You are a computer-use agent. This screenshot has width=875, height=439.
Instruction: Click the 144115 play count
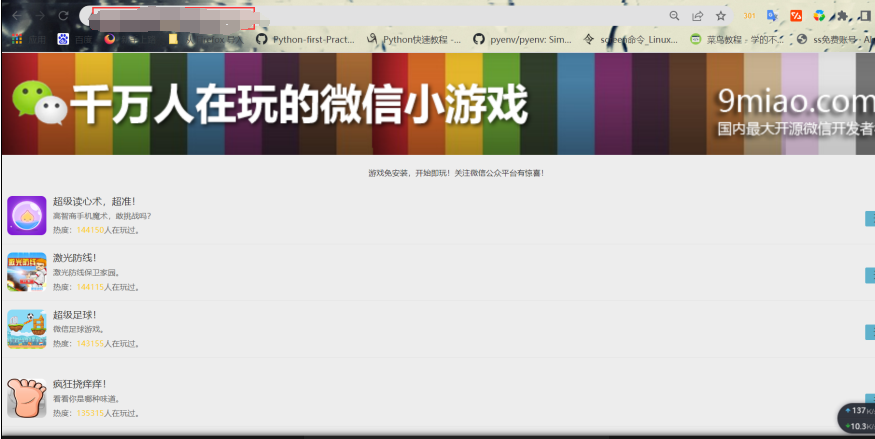90,287
